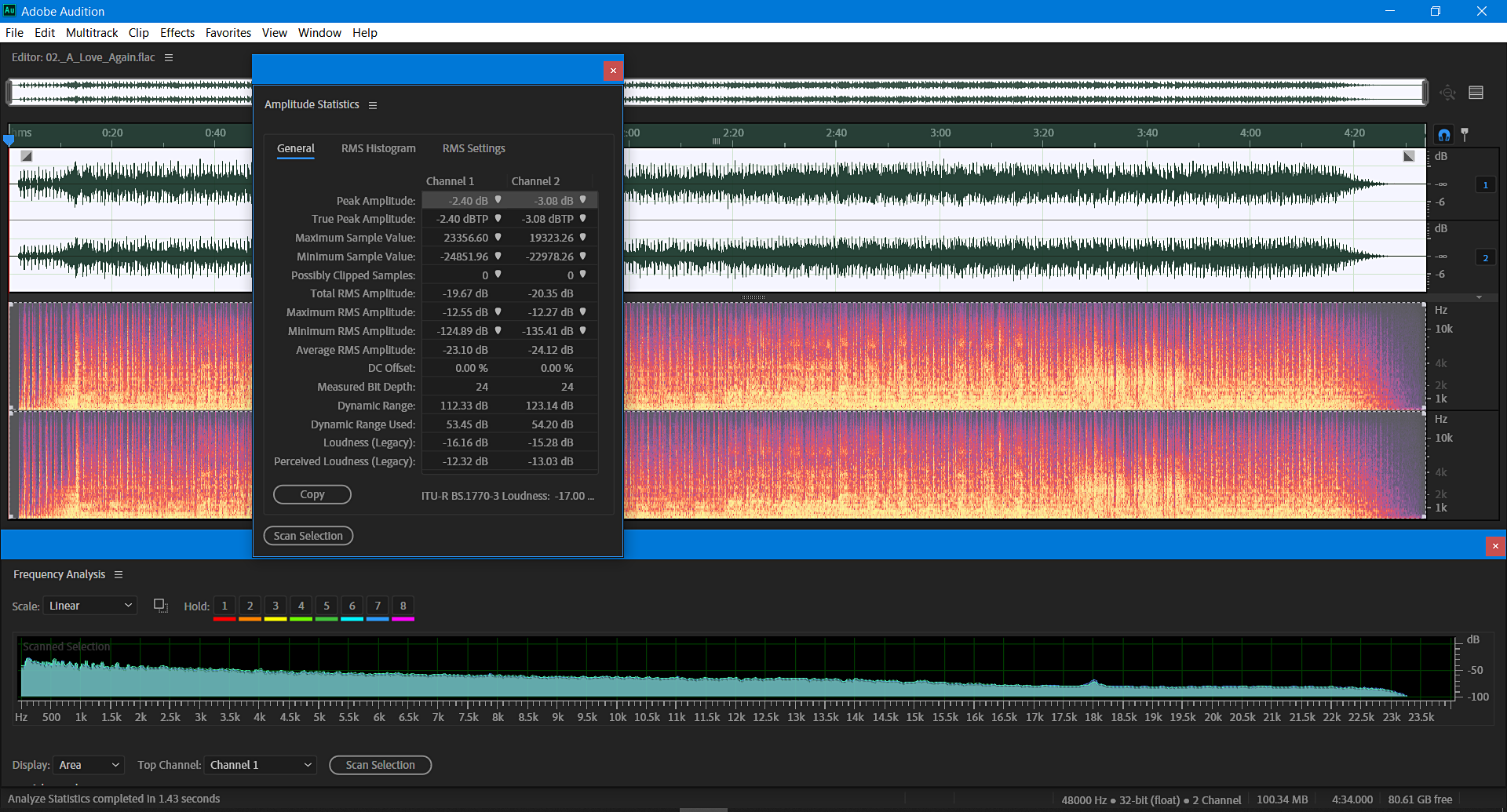This screenshot has height=812, width=1507.
Task: Toggle Channel 1 on the level meter
Action: pos(1486,184)
